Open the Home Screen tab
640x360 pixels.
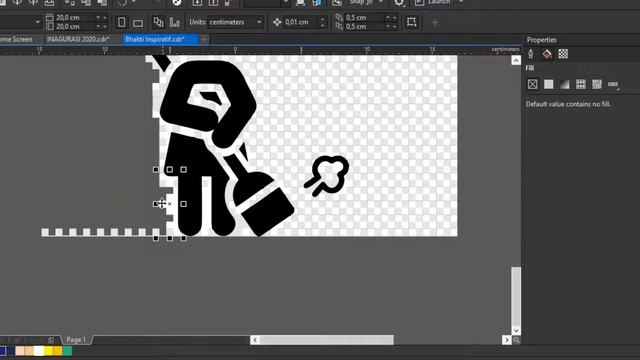[16, 39]
